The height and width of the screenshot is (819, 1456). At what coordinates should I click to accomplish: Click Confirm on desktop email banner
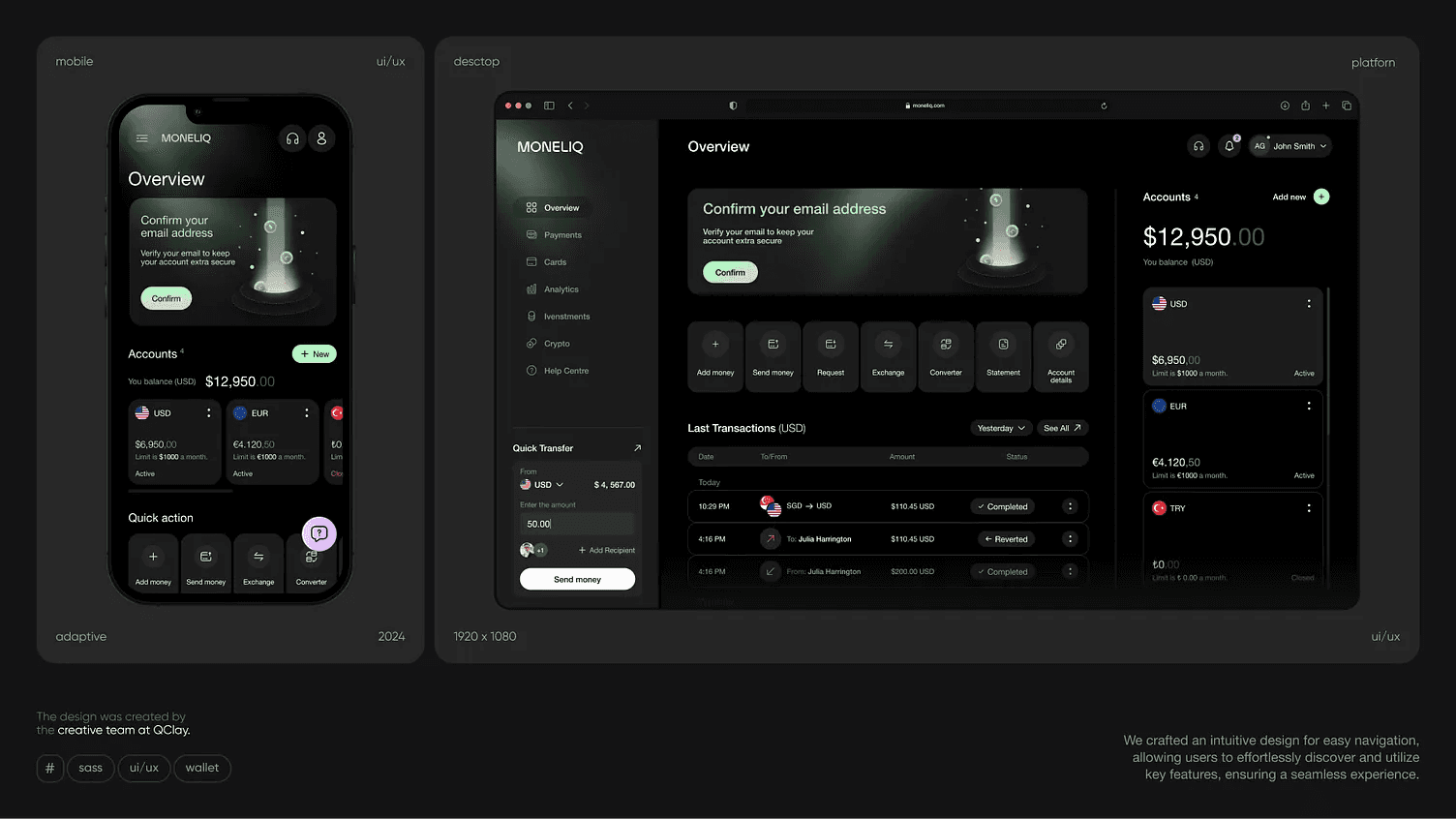click(x=730, y=272)
